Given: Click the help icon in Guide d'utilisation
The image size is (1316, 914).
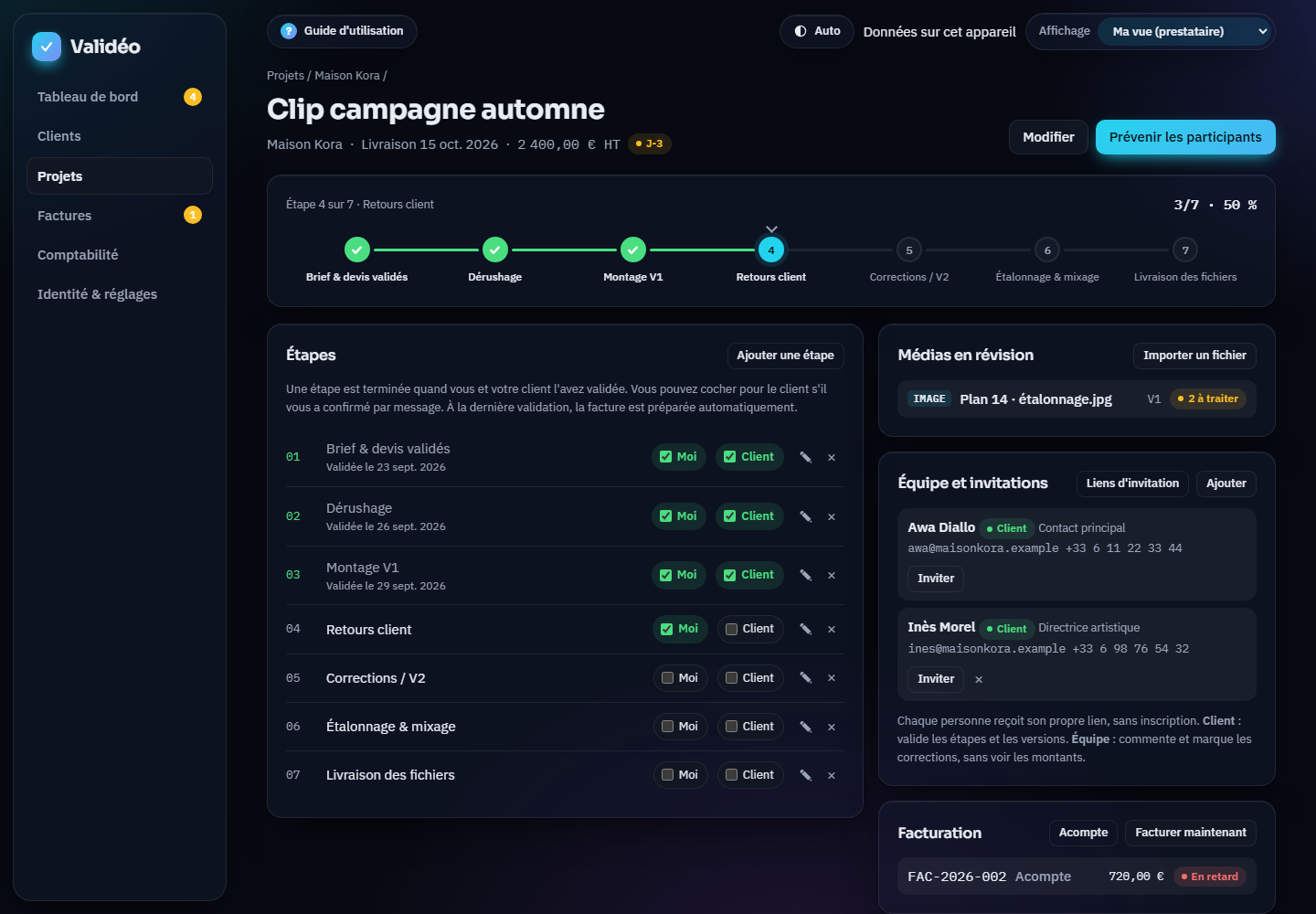Looking at the screenshot, I should 289,31.
